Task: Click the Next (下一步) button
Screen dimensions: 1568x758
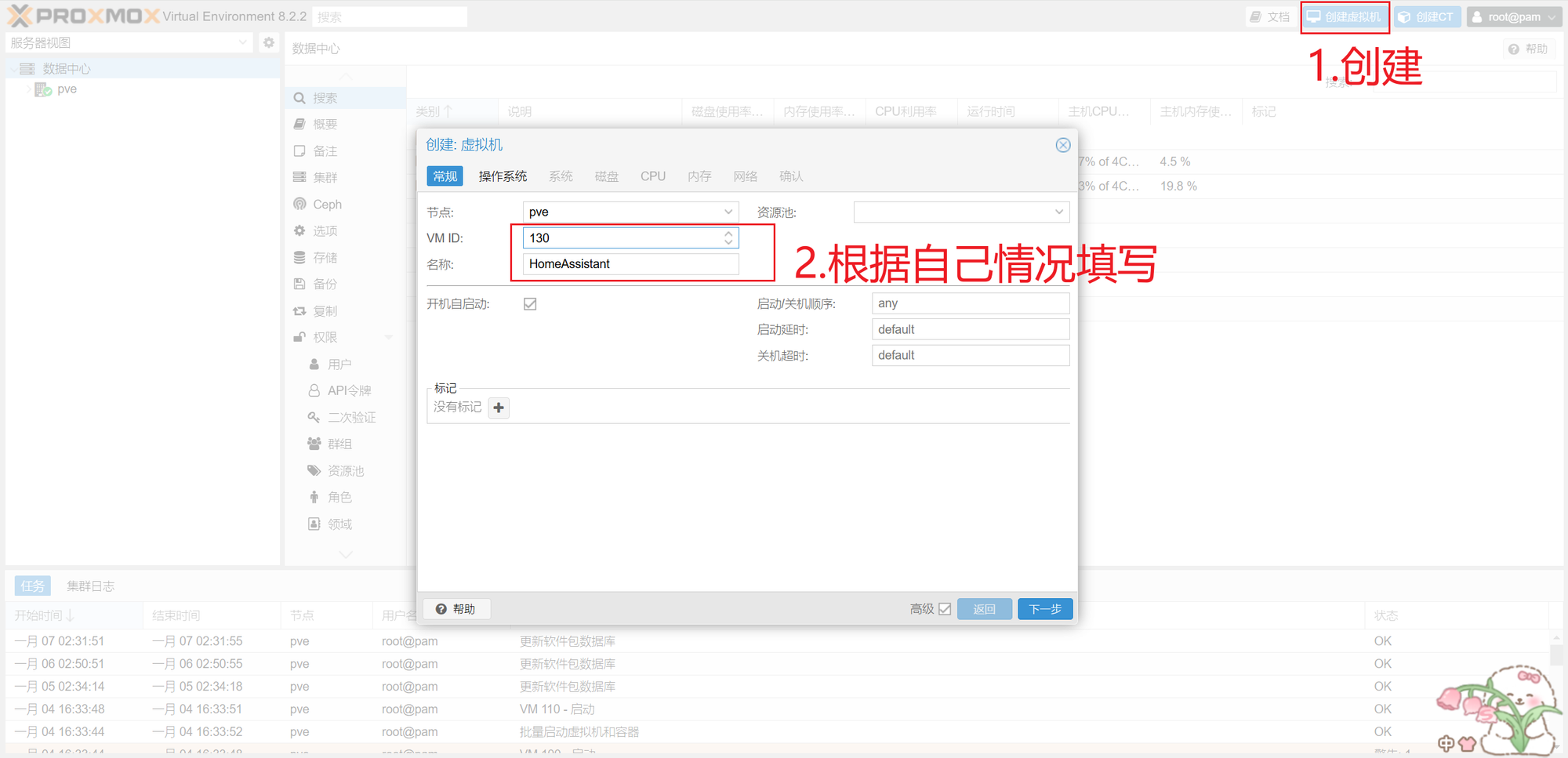Action: tap(1044, 609)
